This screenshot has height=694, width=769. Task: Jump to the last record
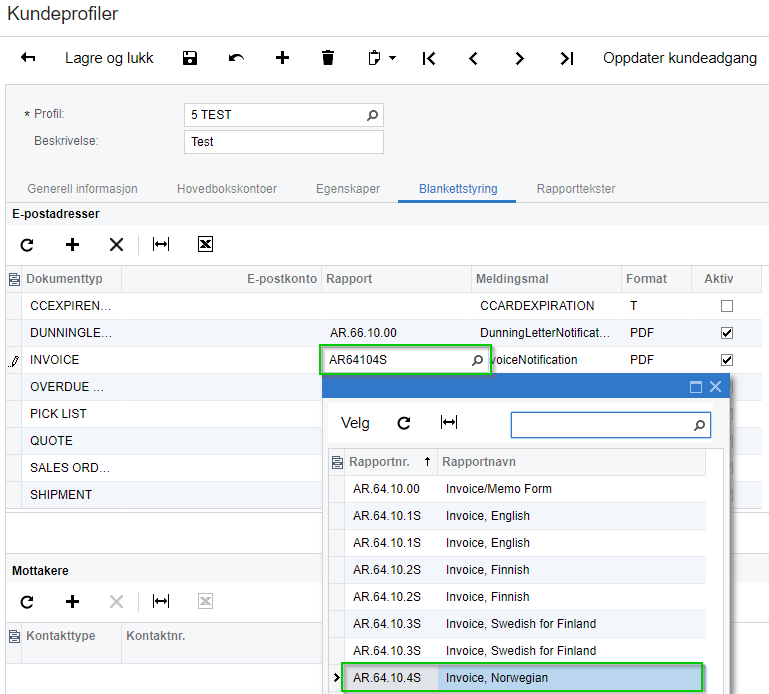click(x=566, y=58)
